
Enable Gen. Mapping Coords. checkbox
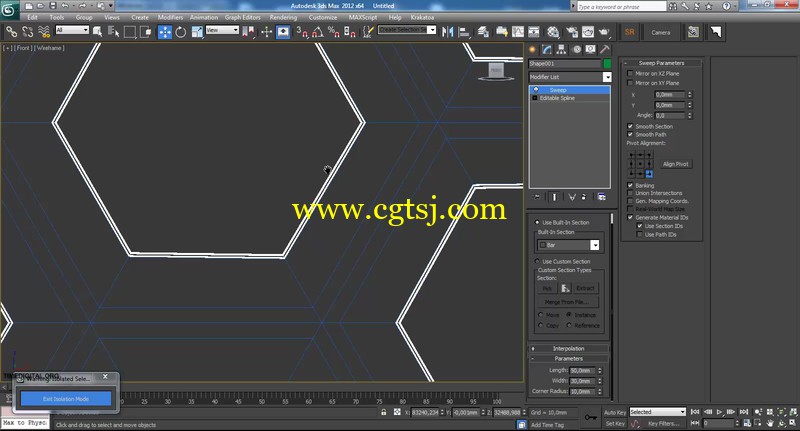pos(630,201)
